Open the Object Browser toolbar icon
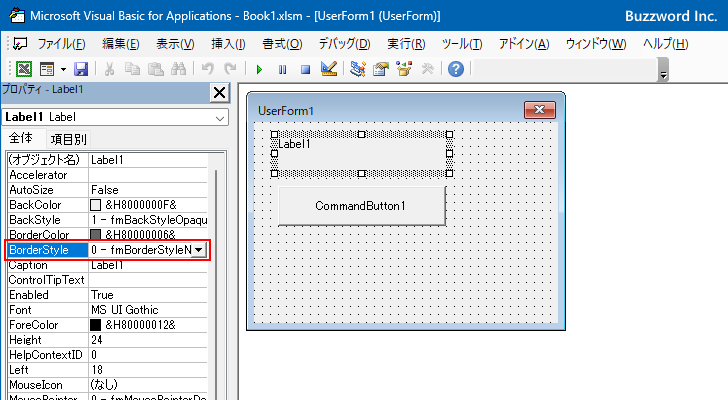Screen dimensions: 728x400 pyautogui.click(x=404, y=69)
